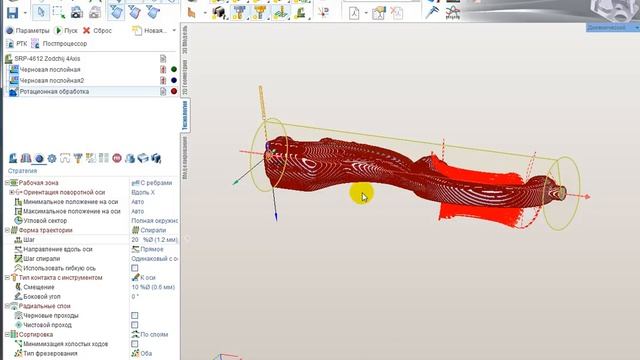Image resolution: width=640 pixels, height=360 pixels.
Task: Enable 'Черновые проходы' checkbox
Action: (x=135, y=316)
